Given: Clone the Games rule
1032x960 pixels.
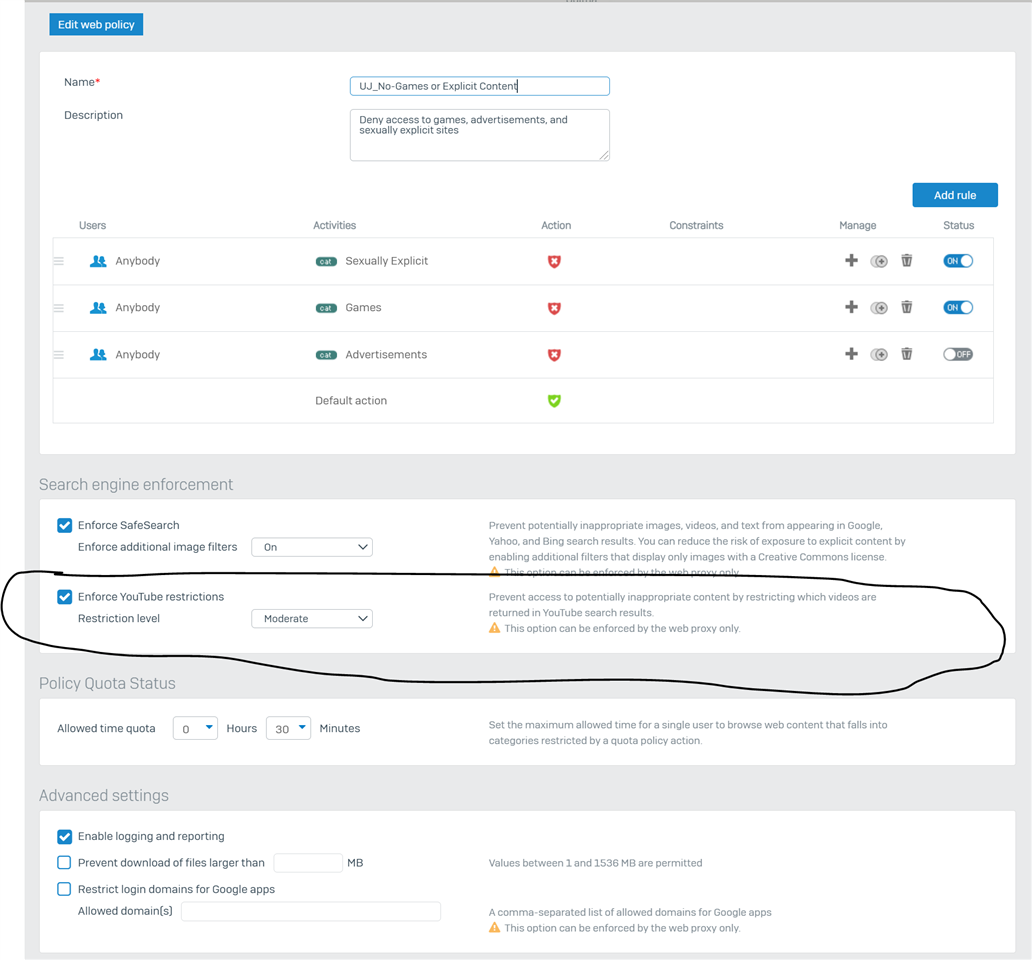Looking at the screenshot, I should 879,308.
